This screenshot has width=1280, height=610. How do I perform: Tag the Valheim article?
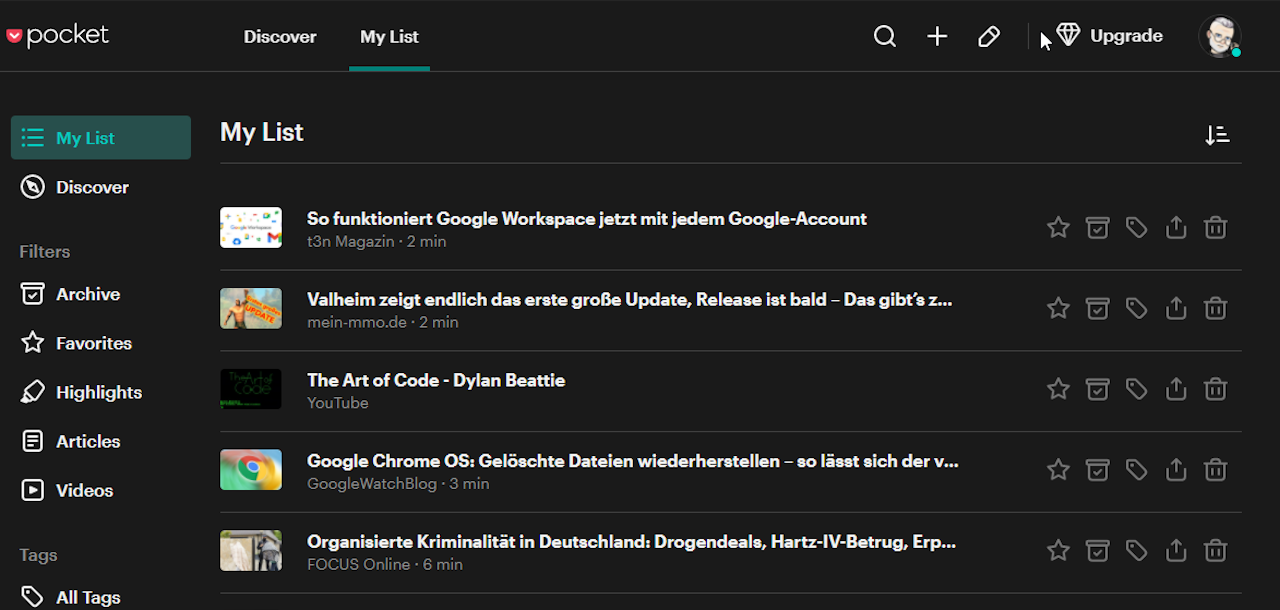1137,308
